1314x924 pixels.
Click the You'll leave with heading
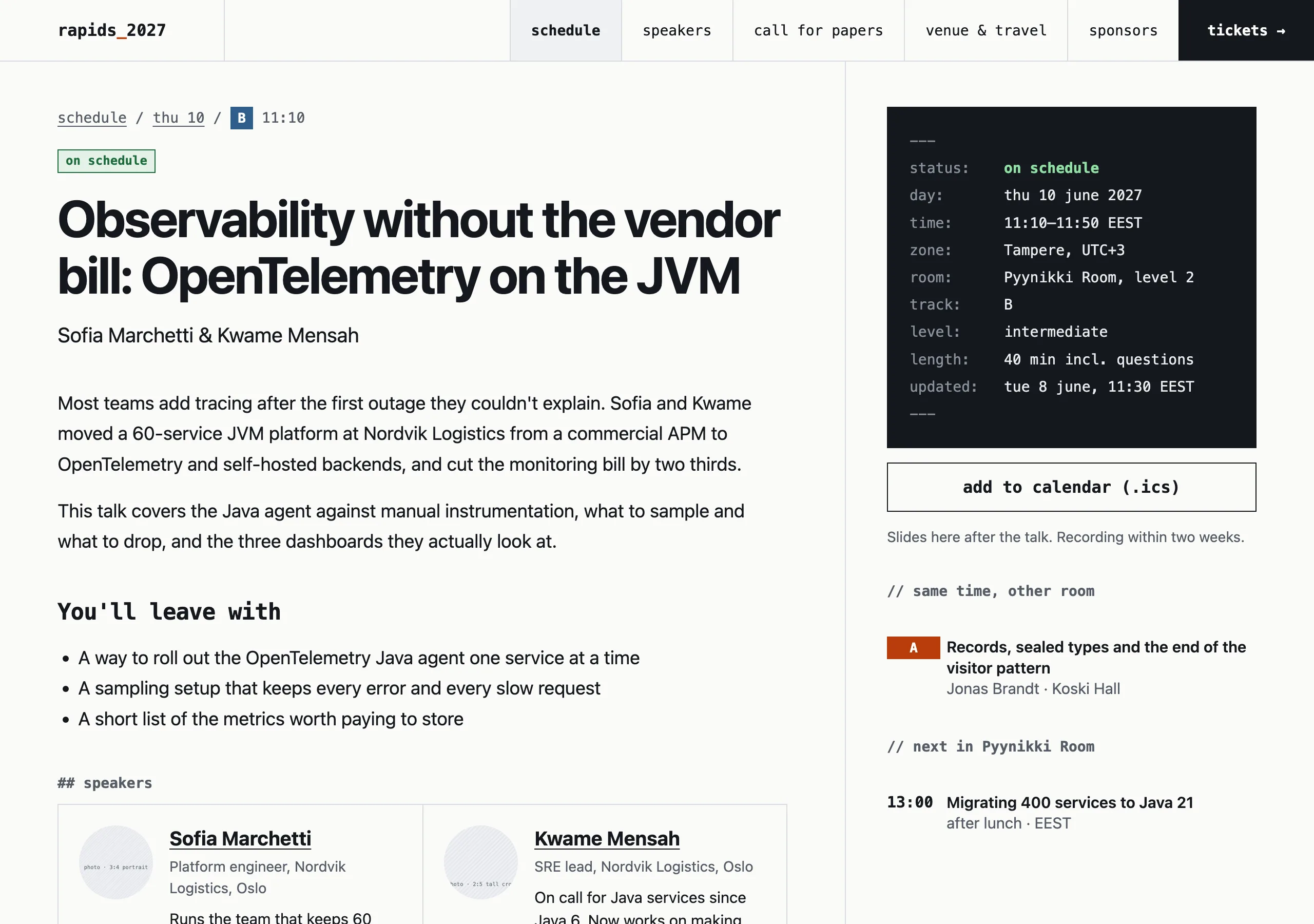[169, 612]
